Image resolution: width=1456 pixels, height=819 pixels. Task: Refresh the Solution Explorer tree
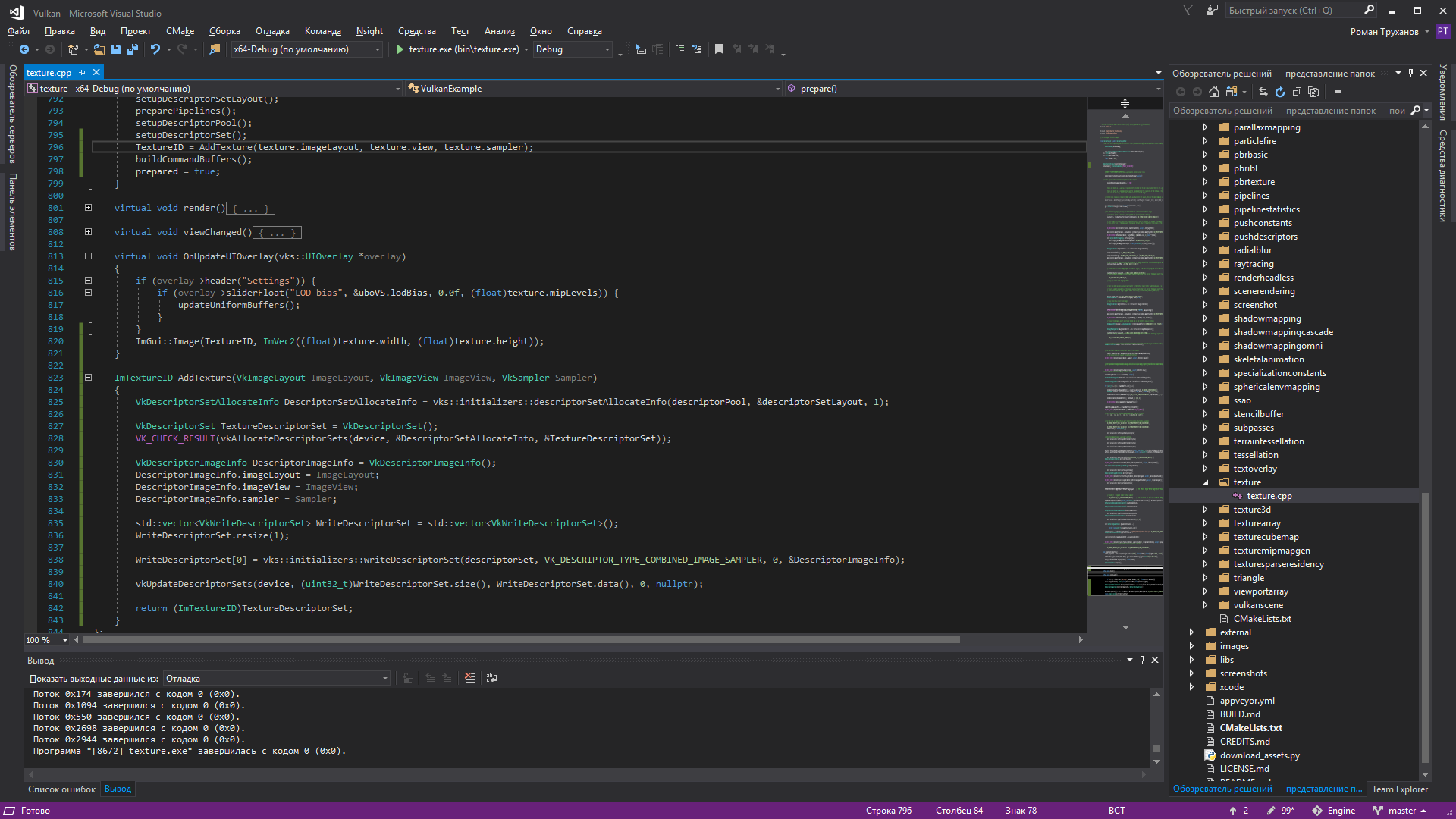click(1279, 92)
